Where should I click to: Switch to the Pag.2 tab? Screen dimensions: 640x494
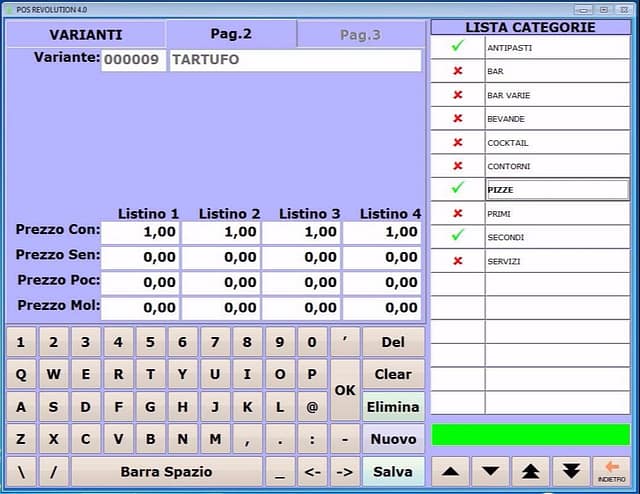(231, 34)
